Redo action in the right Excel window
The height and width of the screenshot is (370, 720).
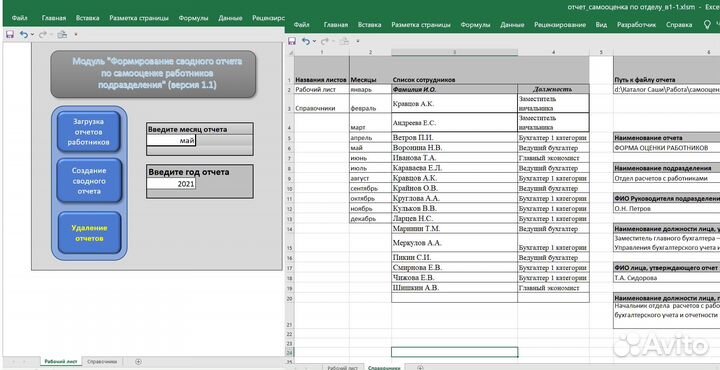point(325,41)
